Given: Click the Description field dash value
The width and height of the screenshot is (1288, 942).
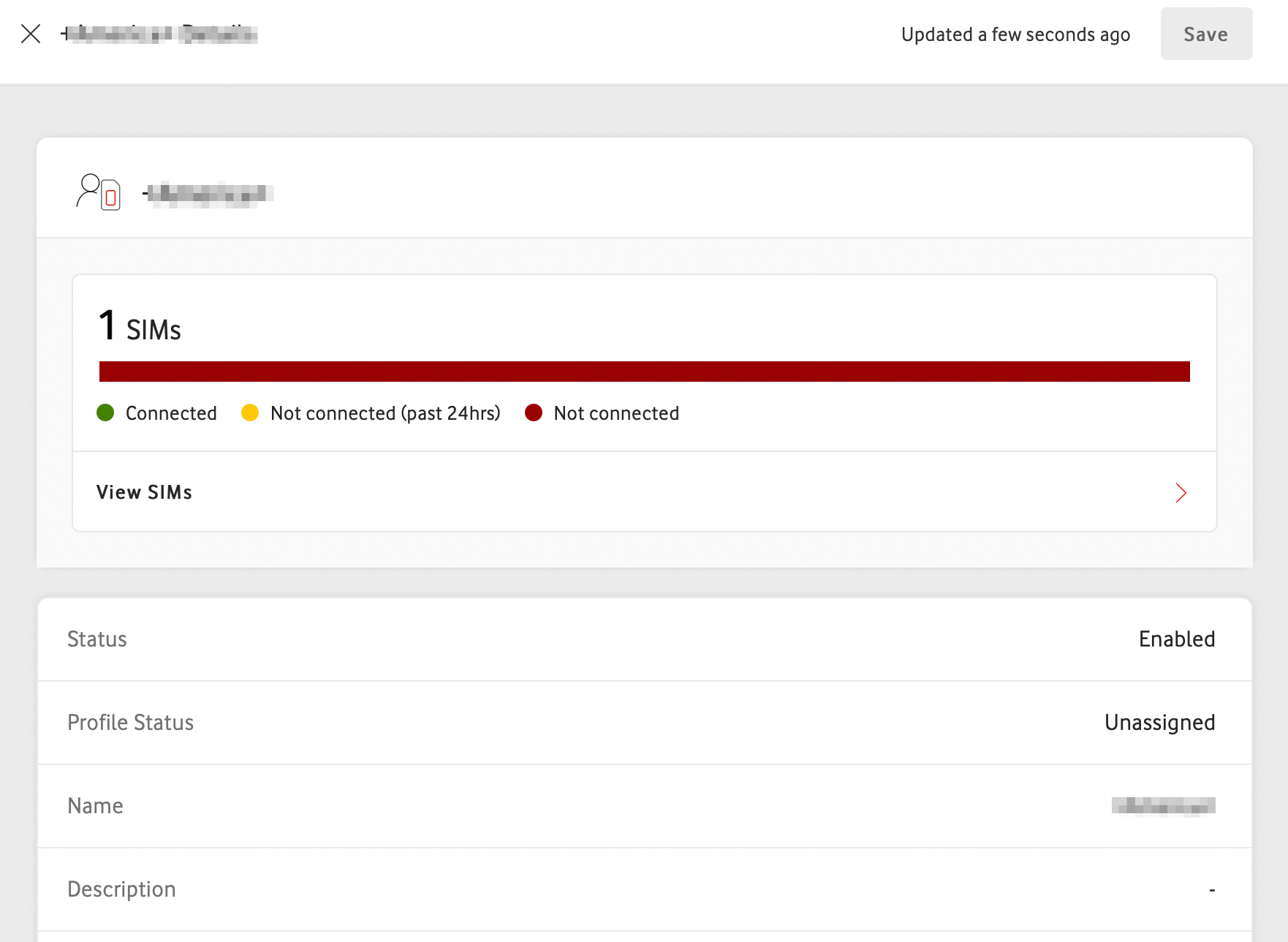Looking at the screenshot, I should point(1212,889).
